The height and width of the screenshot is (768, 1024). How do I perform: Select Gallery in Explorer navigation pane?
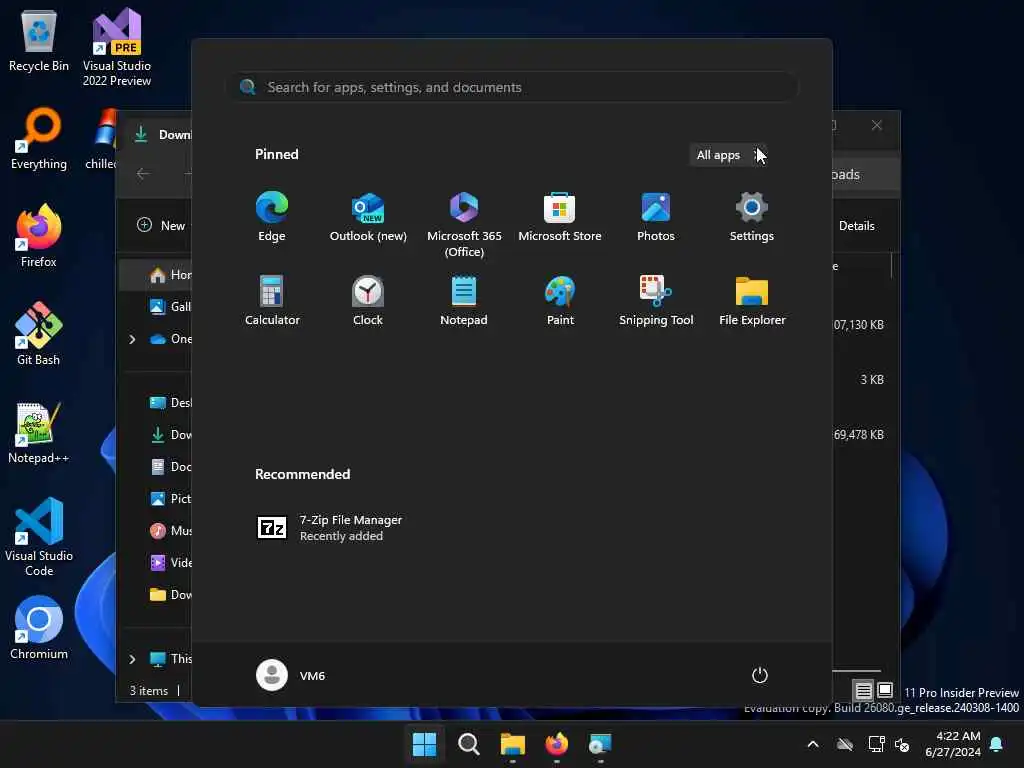pos(170,307)
